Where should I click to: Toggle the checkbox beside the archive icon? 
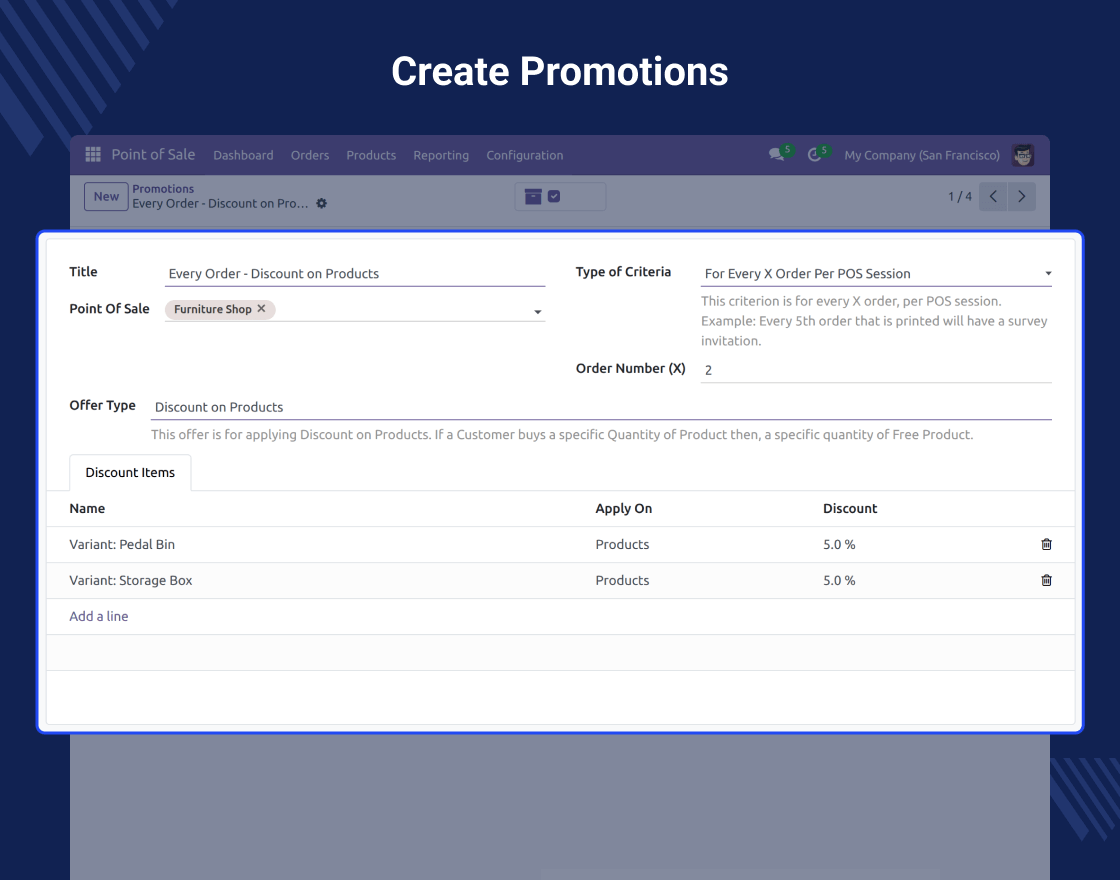click(x=554, y=197)
